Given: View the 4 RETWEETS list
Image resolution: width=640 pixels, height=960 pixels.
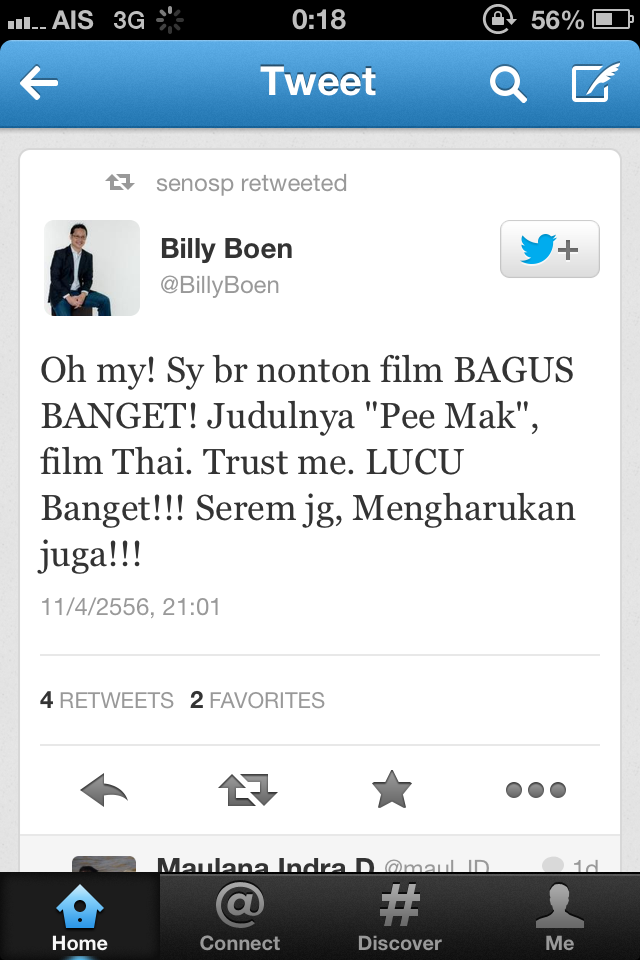Looking at the screenshot, I should [x=107, y=700].
